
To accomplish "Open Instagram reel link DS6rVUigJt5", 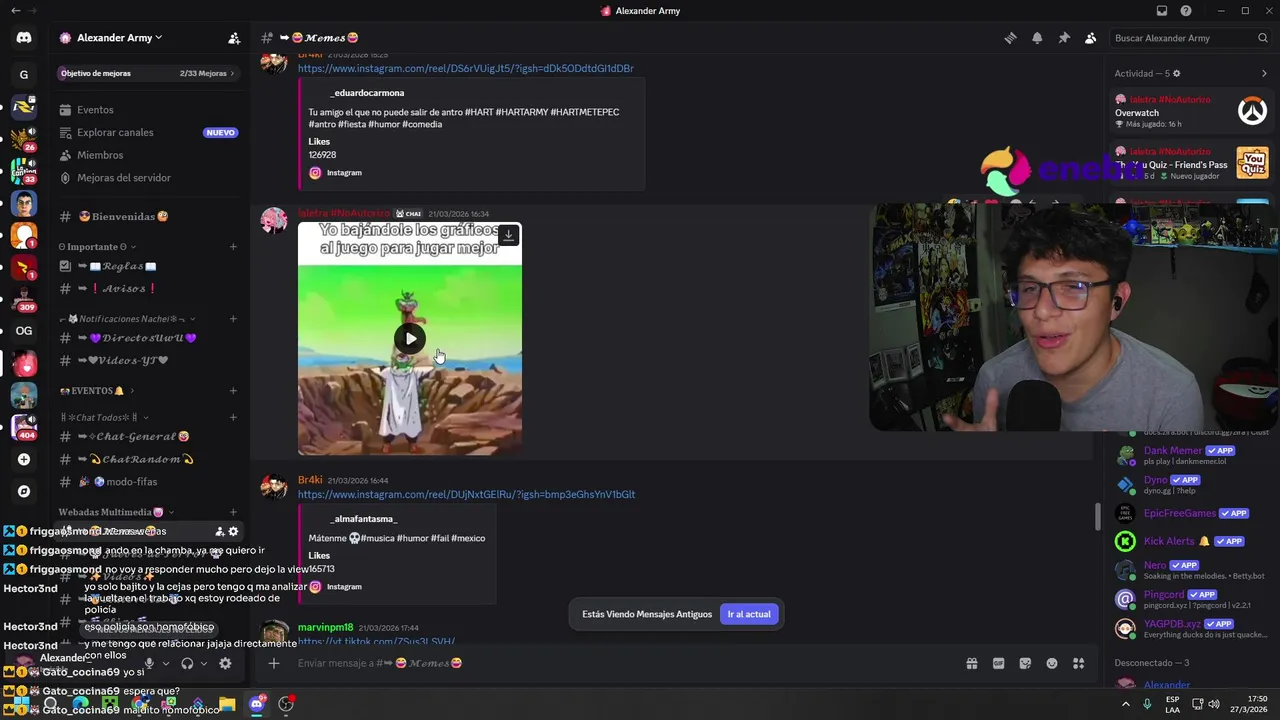I will click(x=466, y=69).
